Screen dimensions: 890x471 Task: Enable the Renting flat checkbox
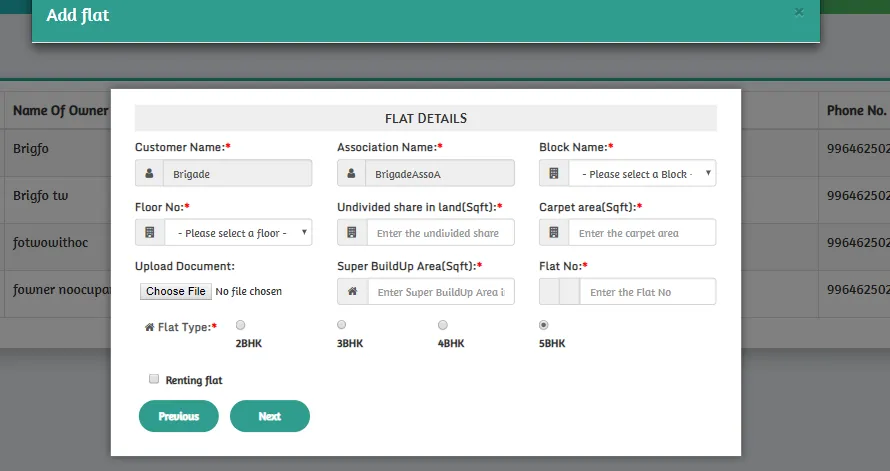coord(154,379)
